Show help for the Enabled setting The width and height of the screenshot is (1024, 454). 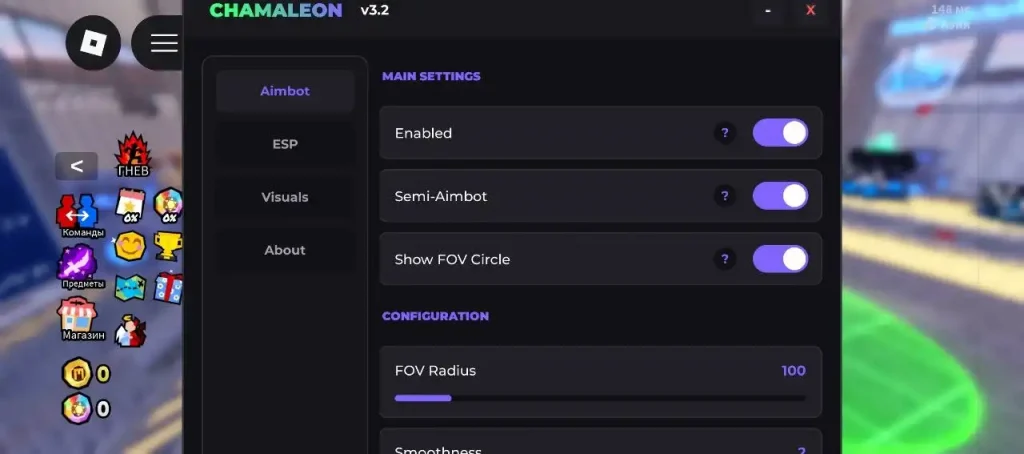724,133
